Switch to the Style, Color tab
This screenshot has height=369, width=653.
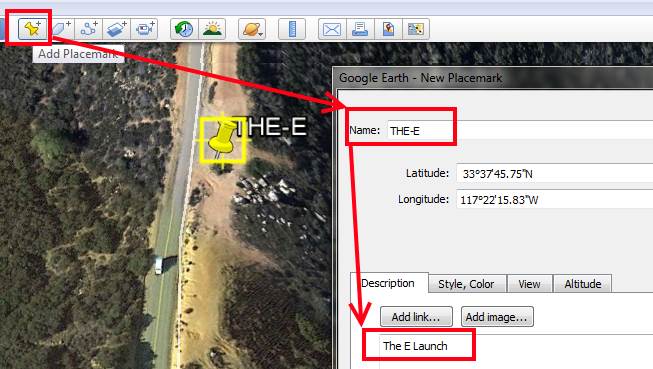point(466,284)
